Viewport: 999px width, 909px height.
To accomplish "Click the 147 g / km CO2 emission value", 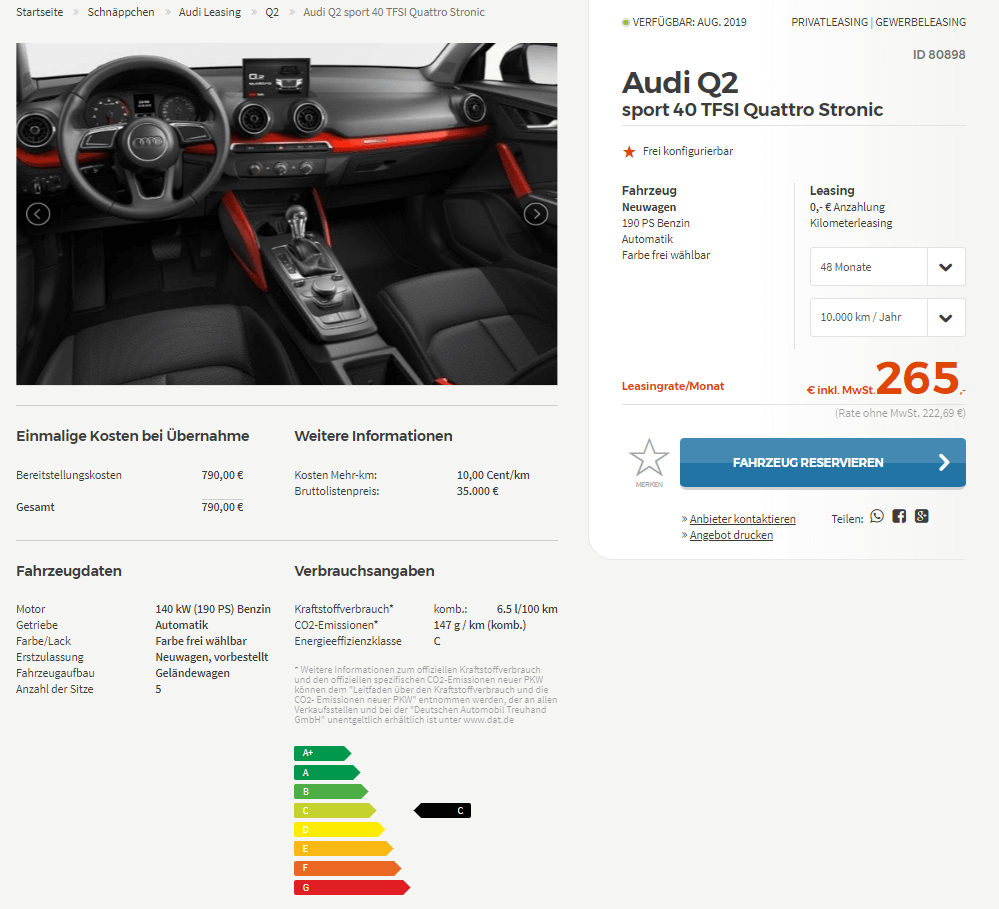I will pyautogui.click(x=480, y=625).
